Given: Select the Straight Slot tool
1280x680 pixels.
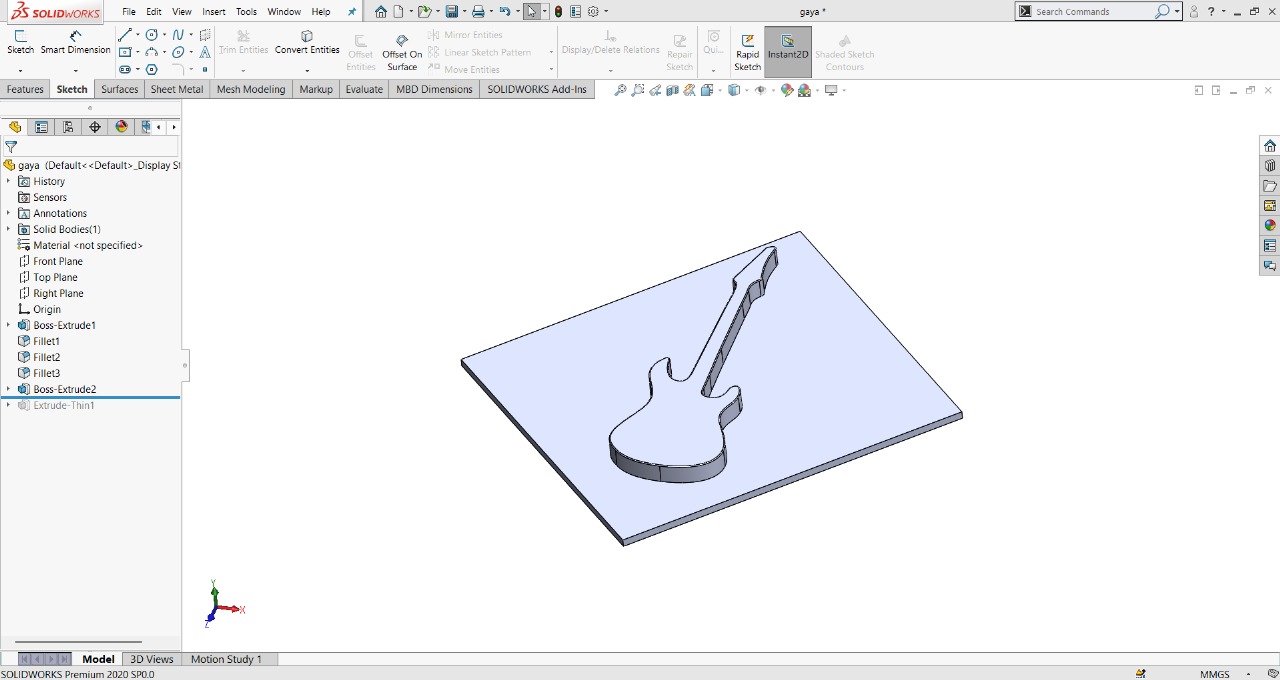Looking at the screenshot, I should [x=125, y=70].
